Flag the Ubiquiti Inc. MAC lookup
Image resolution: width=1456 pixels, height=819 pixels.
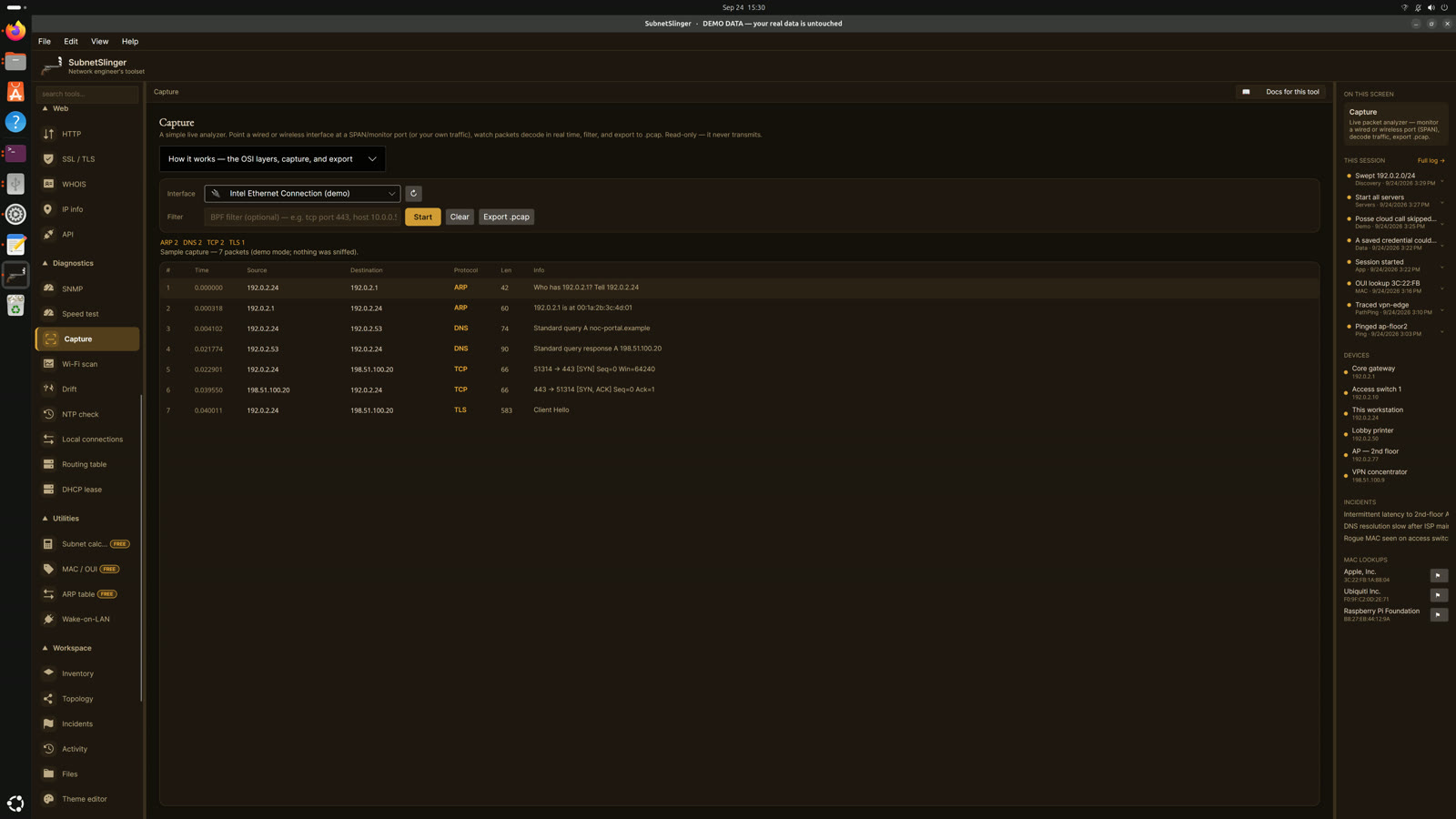point(1438,595)
